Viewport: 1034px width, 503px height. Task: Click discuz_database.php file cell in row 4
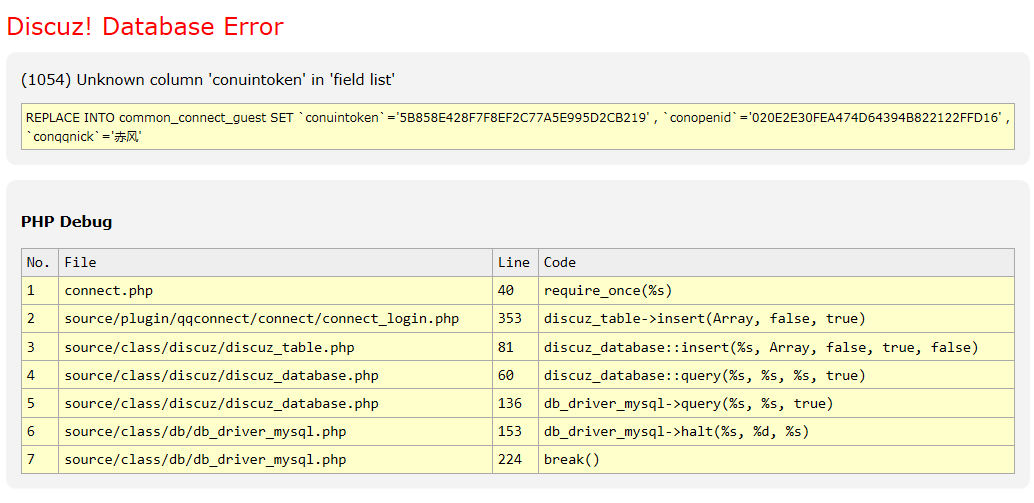point(221,375)
